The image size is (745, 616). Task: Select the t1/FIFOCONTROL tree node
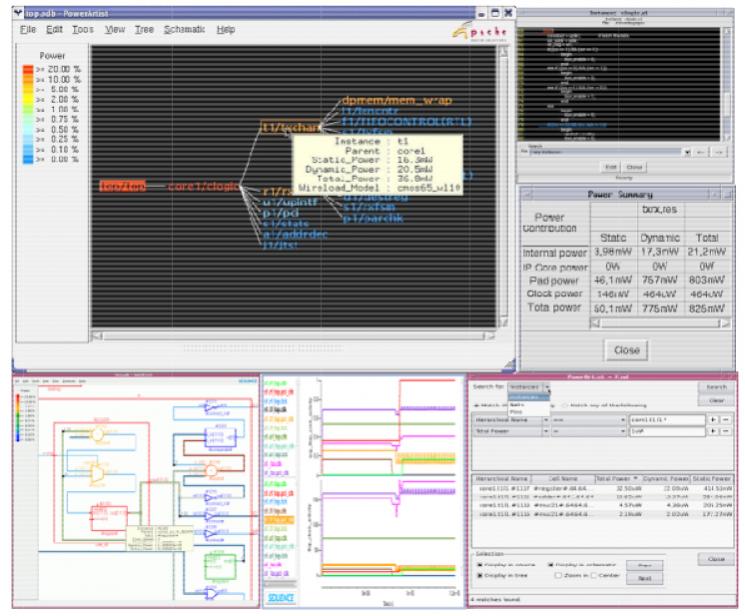point(407,122)
